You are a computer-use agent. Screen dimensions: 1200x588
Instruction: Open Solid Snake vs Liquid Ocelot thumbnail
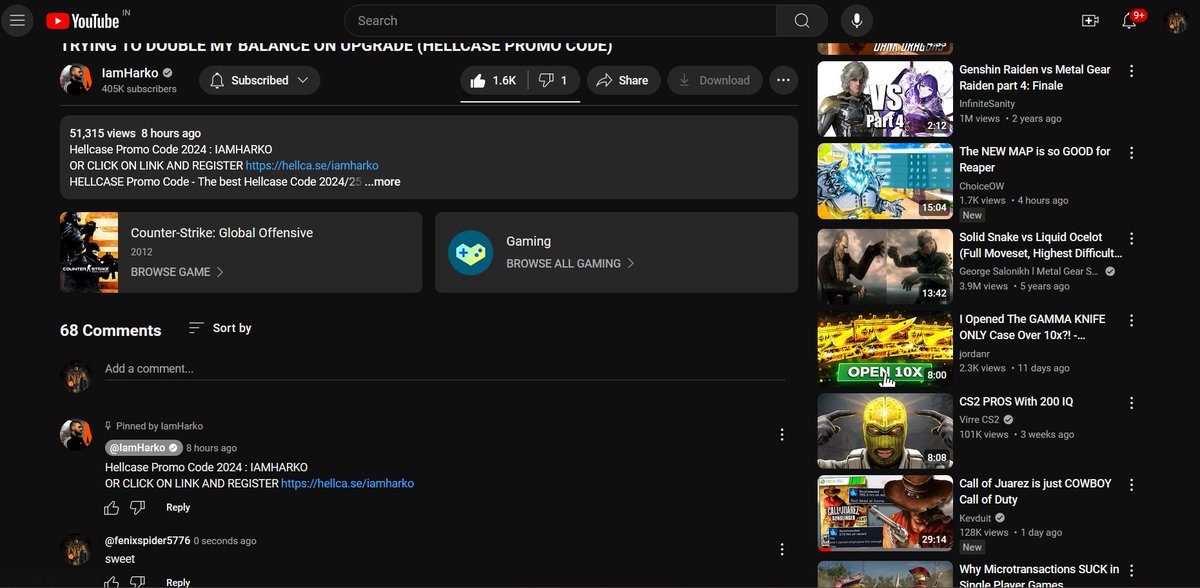pos(885,266)
